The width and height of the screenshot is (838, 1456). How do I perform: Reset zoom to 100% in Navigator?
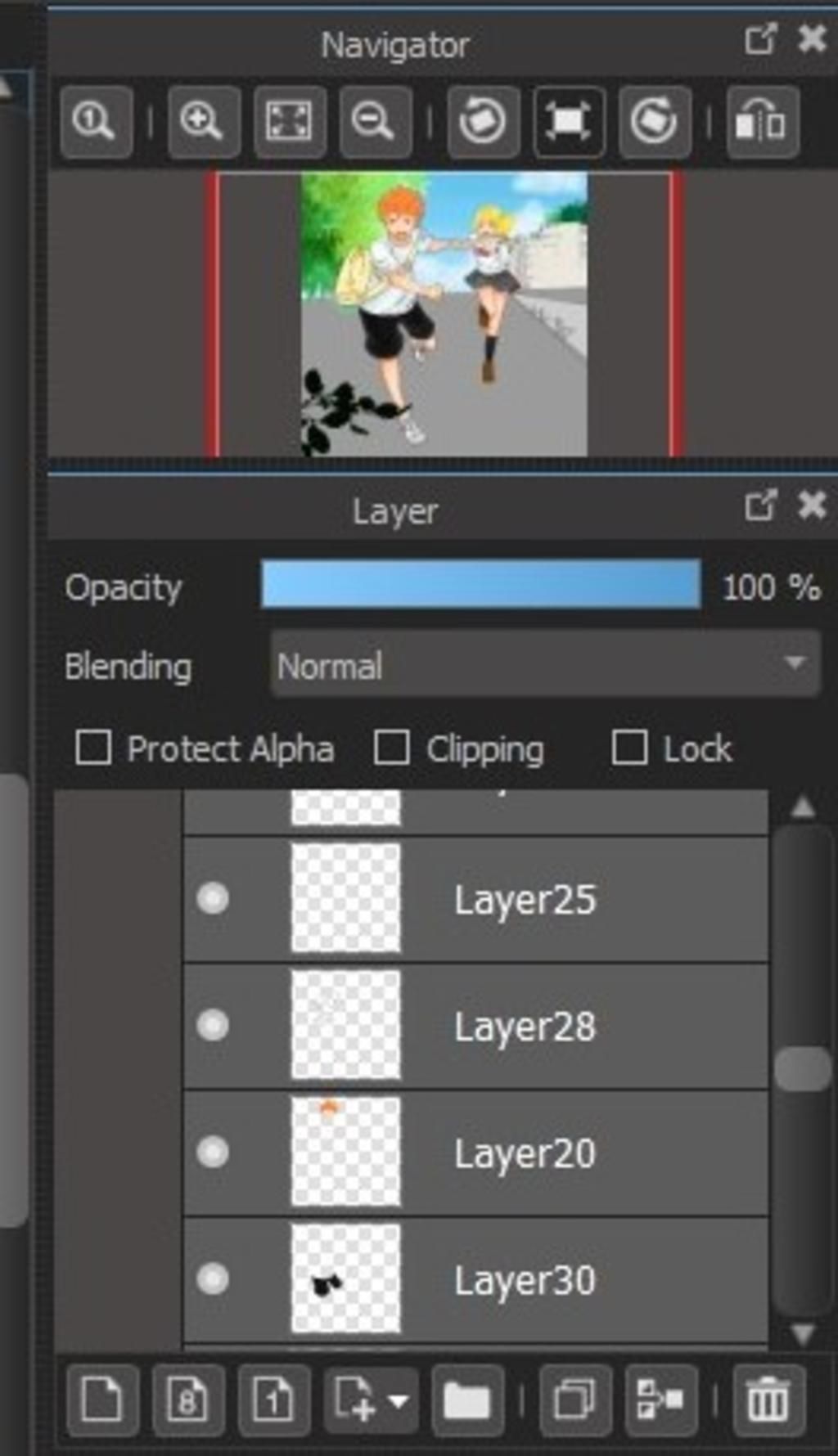click(x=96, y=122)
